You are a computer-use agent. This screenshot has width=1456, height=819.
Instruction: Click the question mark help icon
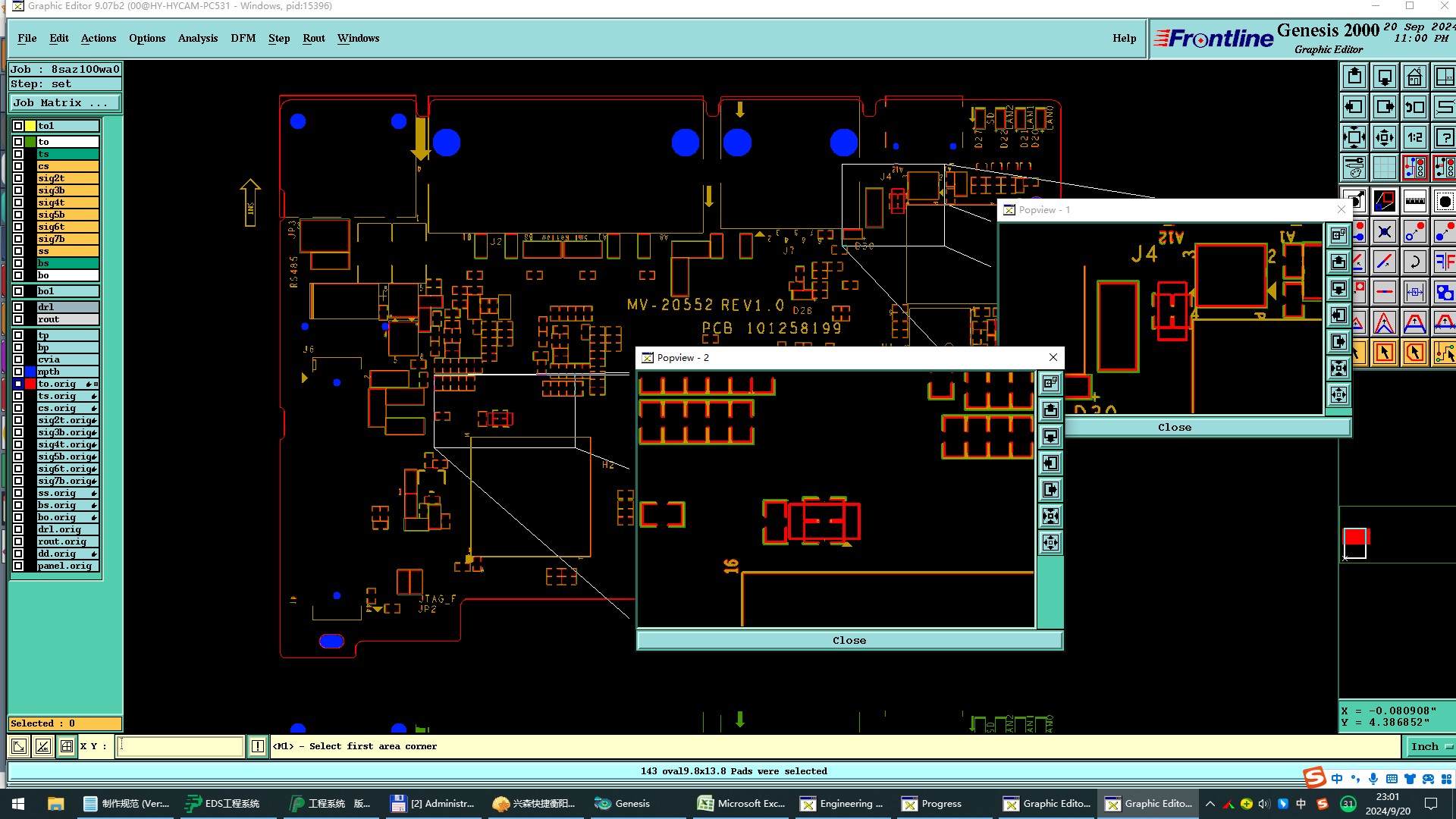1445,137
